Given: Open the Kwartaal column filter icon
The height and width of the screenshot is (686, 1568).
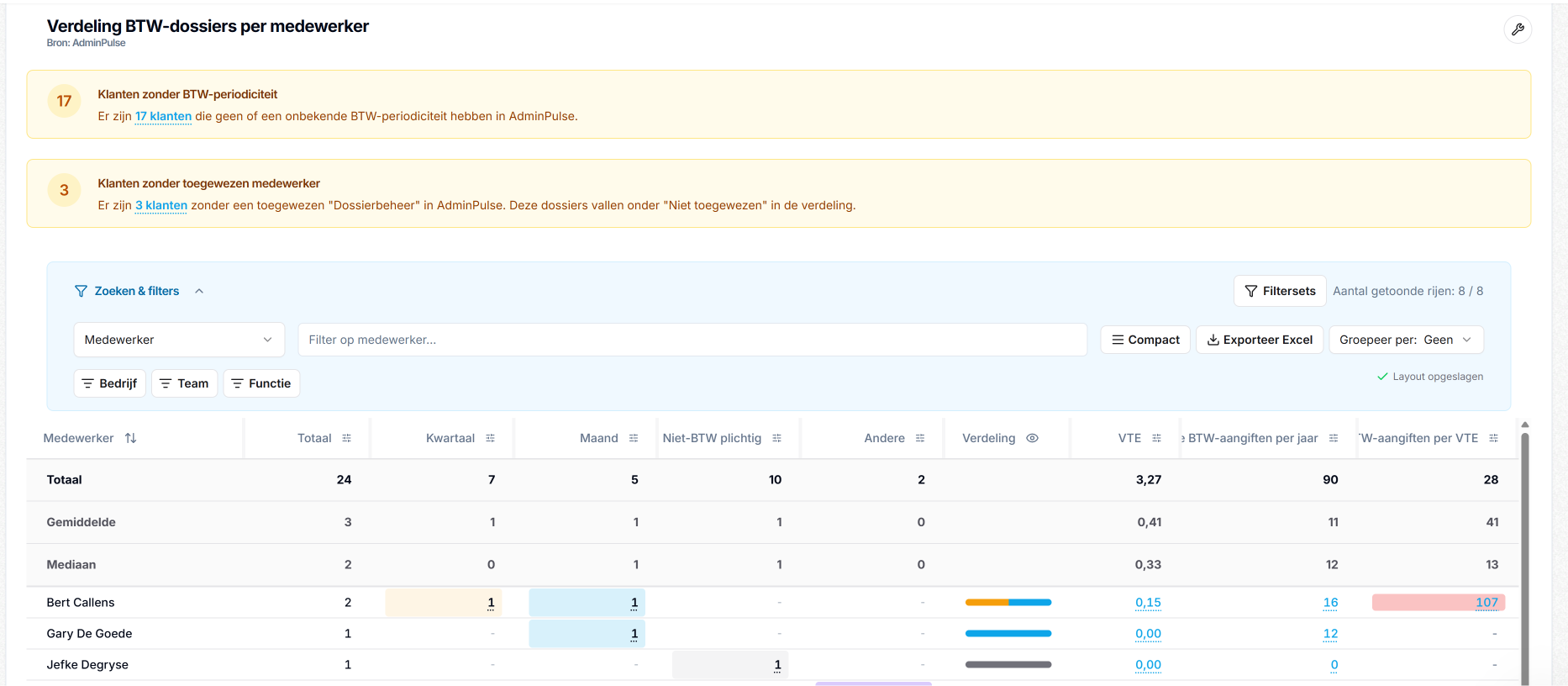Looking at the screenshot, I should coord(490,438).
